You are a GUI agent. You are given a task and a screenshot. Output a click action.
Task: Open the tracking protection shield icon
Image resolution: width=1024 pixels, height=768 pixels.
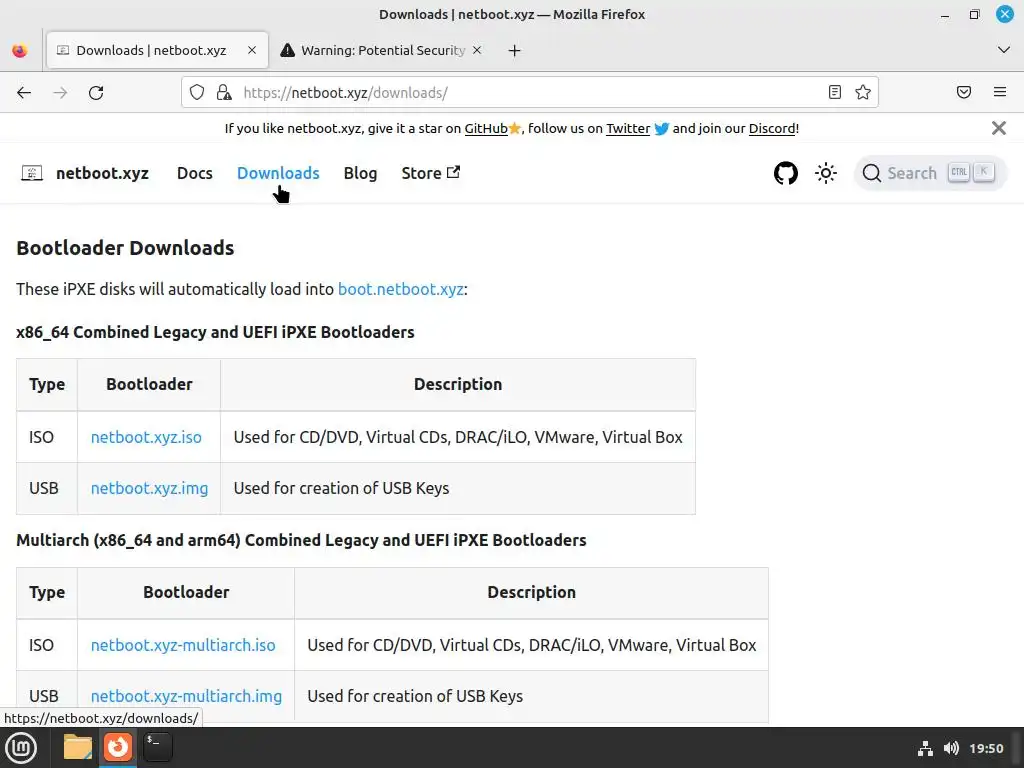pos(197,92)
